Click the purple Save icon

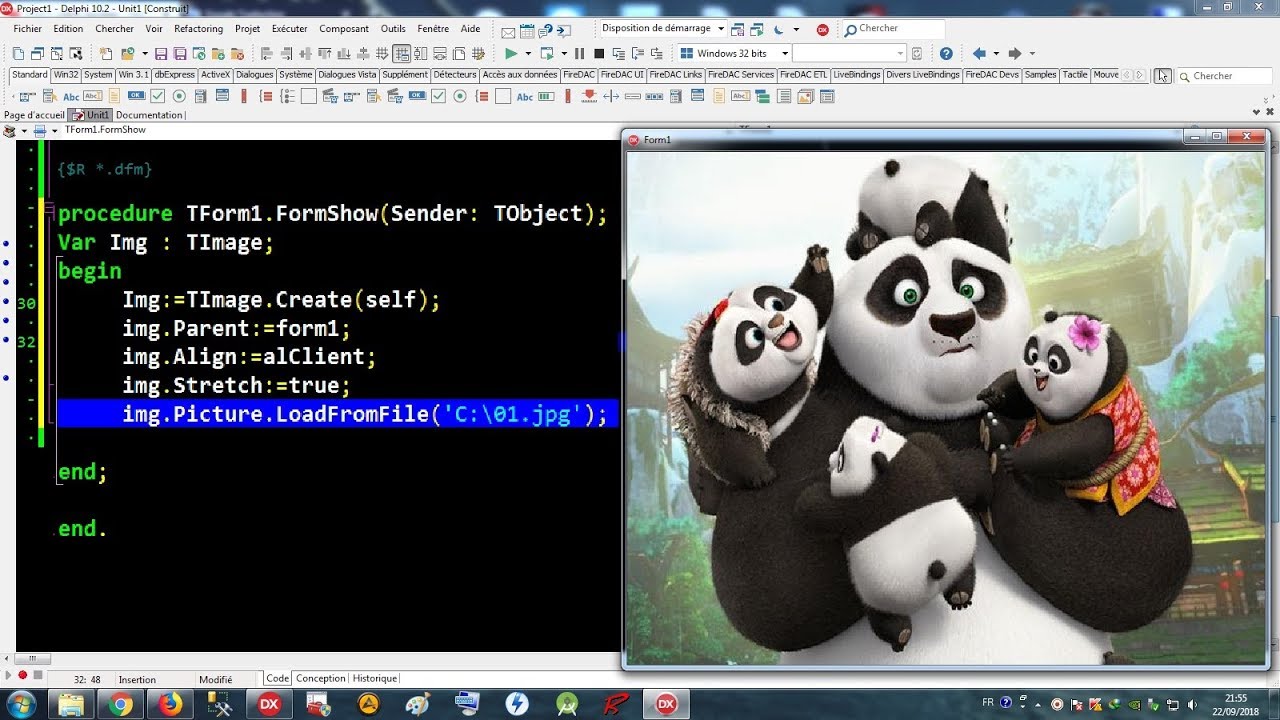[161, 53]
